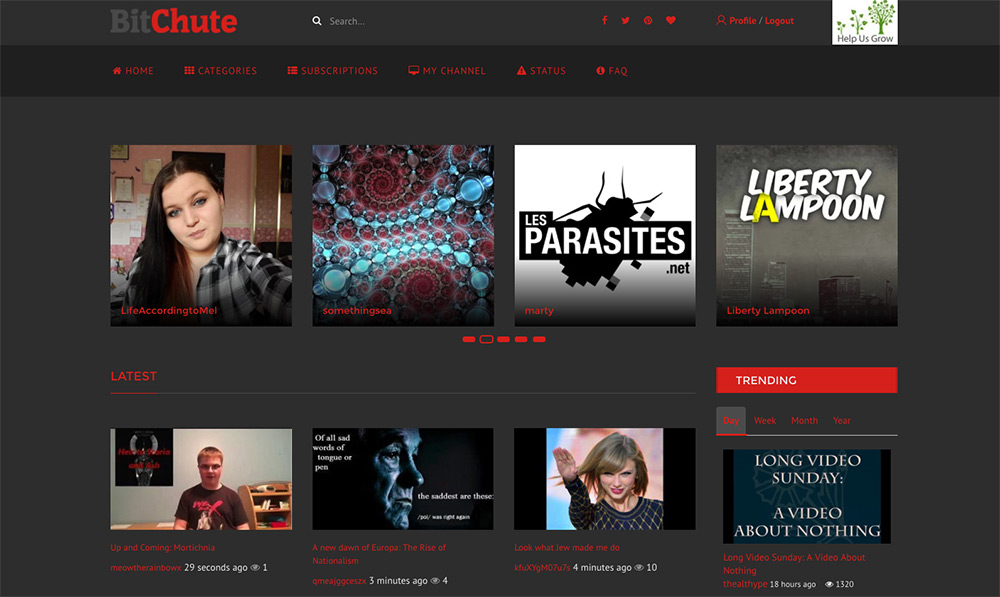
Task: Open the Categories menu item
Action: point(221,71)
